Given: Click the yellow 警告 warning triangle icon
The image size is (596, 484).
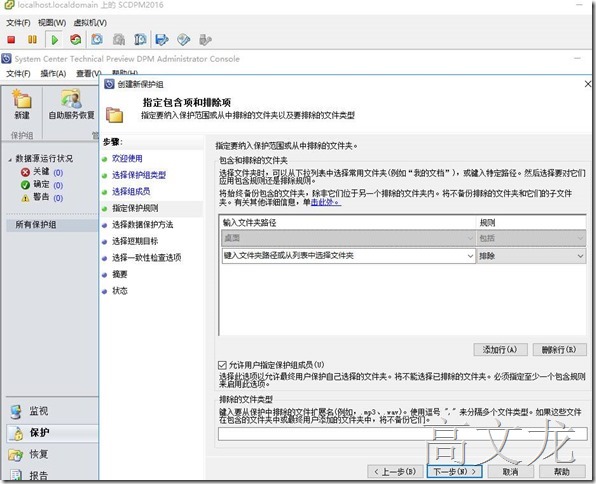Looking at the screenshot, I should point(25,198).
